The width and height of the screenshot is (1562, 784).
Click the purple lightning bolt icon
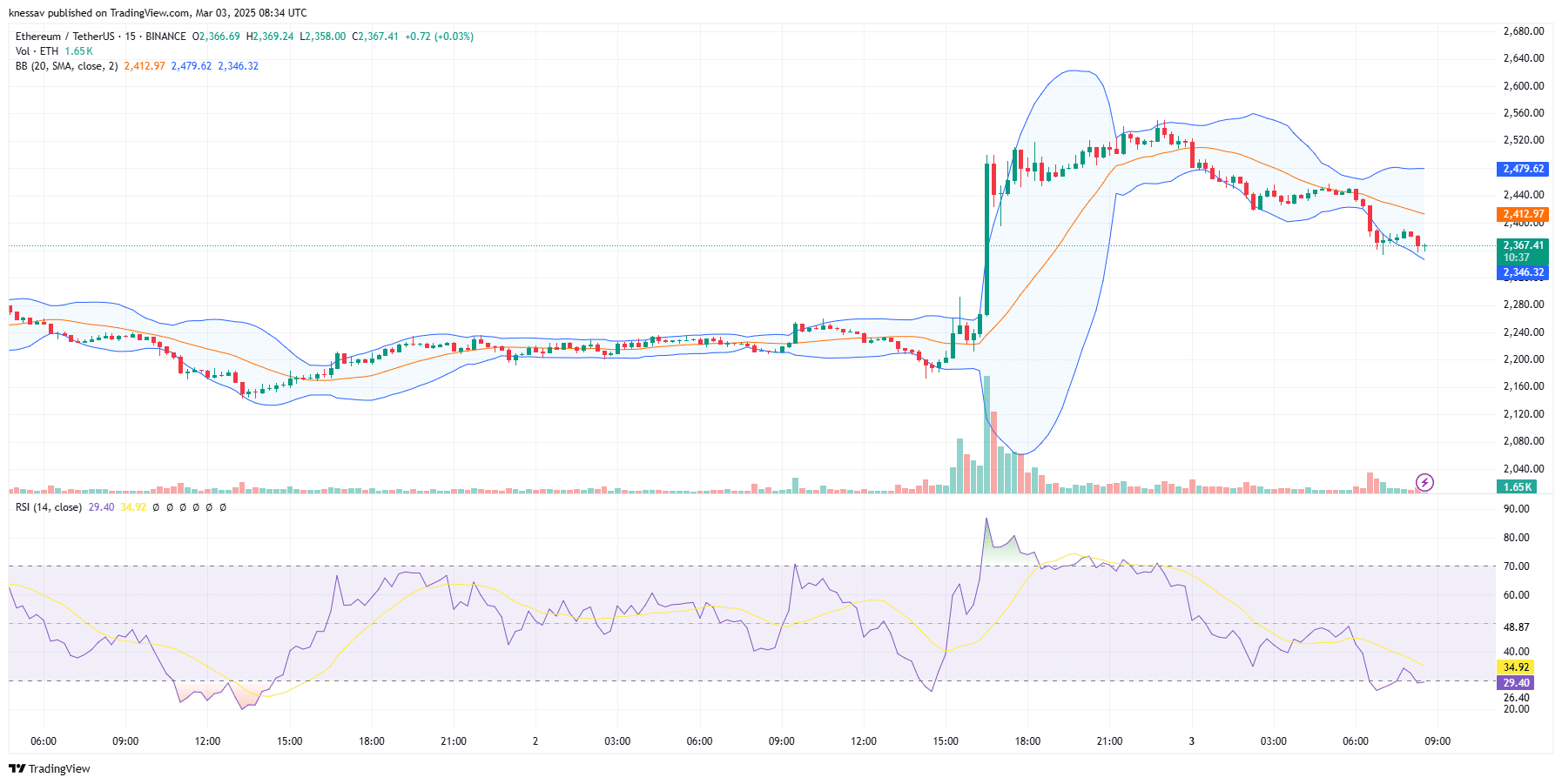pos(1424,482)
